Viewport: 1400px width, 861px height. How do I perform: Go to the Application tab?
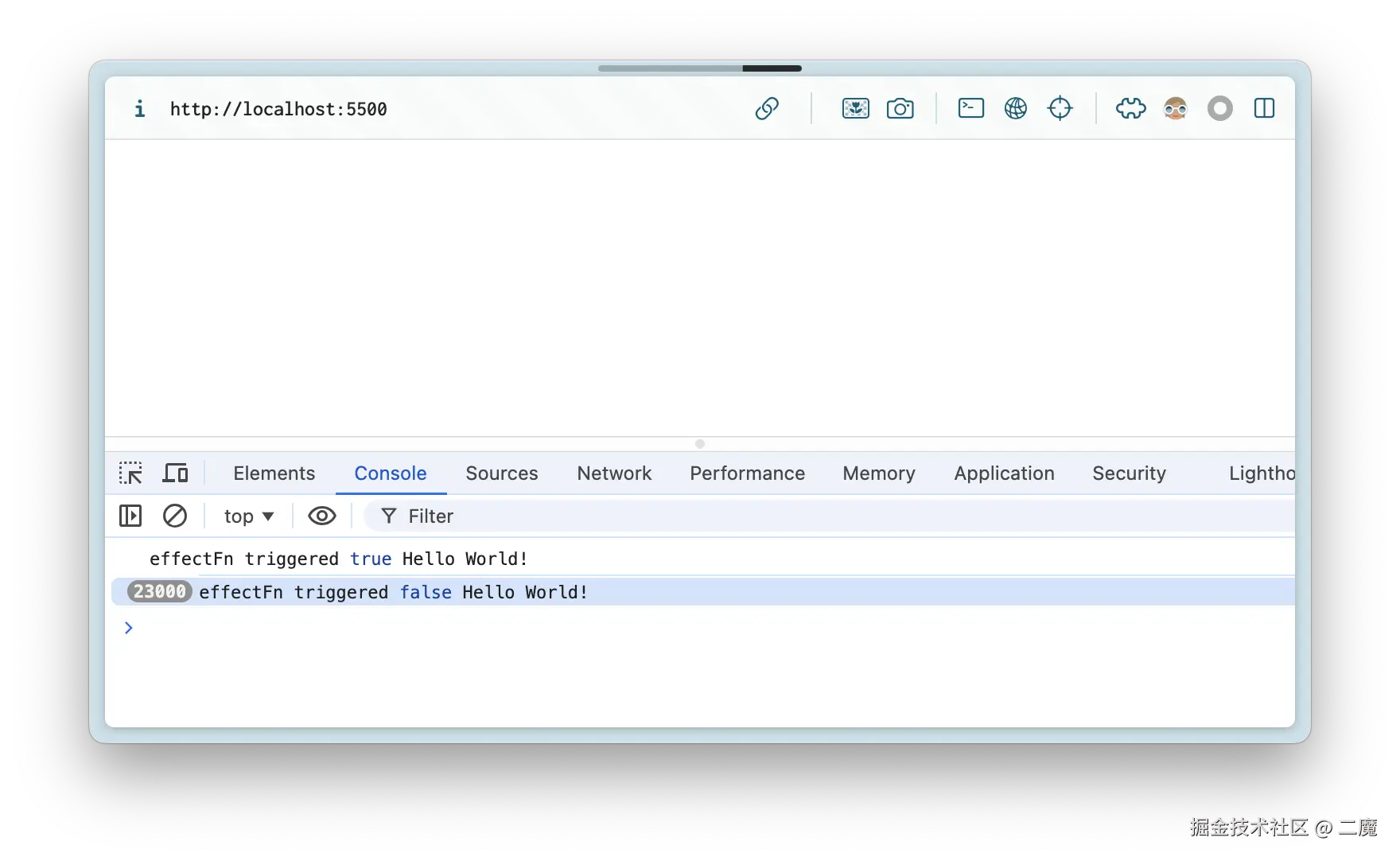pos(1005,473)
